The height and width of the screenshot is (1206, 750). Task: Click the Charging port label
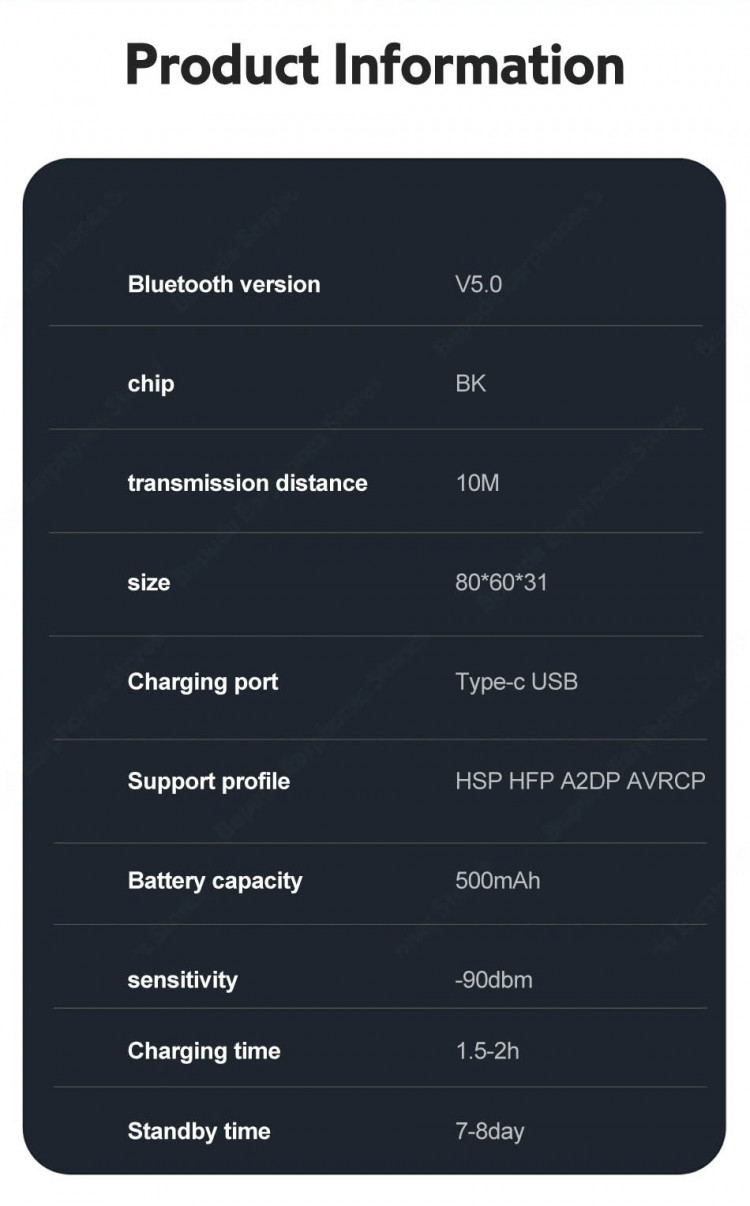tap(203, 682)
